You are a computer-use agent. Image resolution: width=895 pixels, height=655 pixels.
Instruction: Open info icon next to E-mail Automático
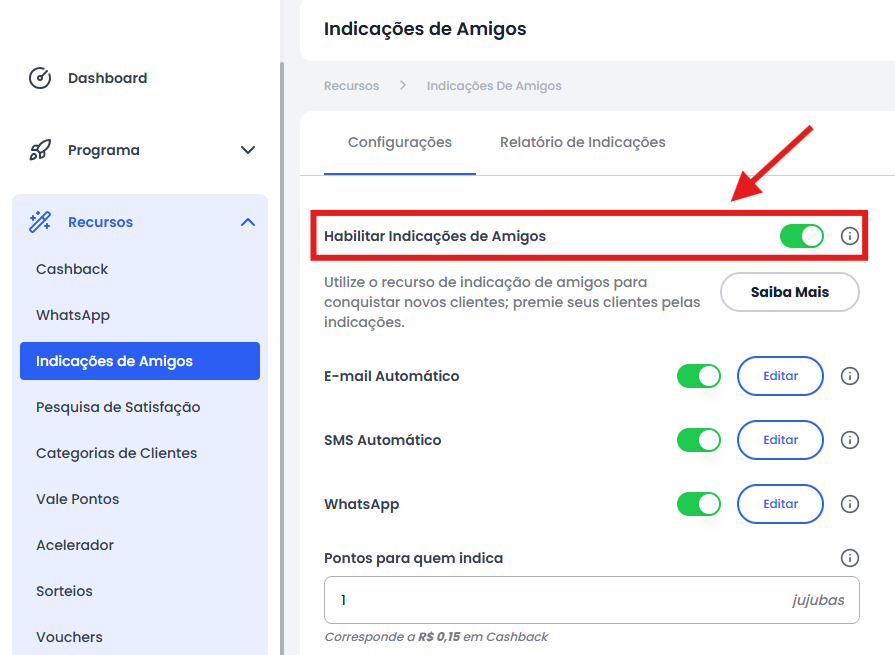coord(849,376)
